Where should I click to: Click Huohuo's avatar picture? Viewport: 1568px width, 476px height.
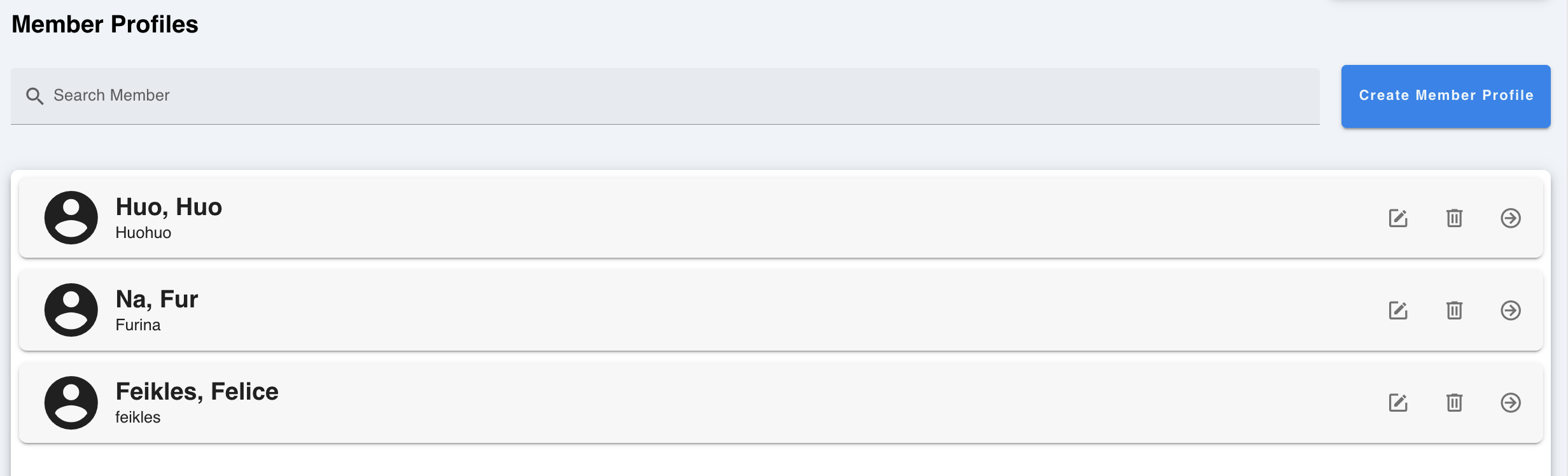pyautogui.click(x=71, y=218)
